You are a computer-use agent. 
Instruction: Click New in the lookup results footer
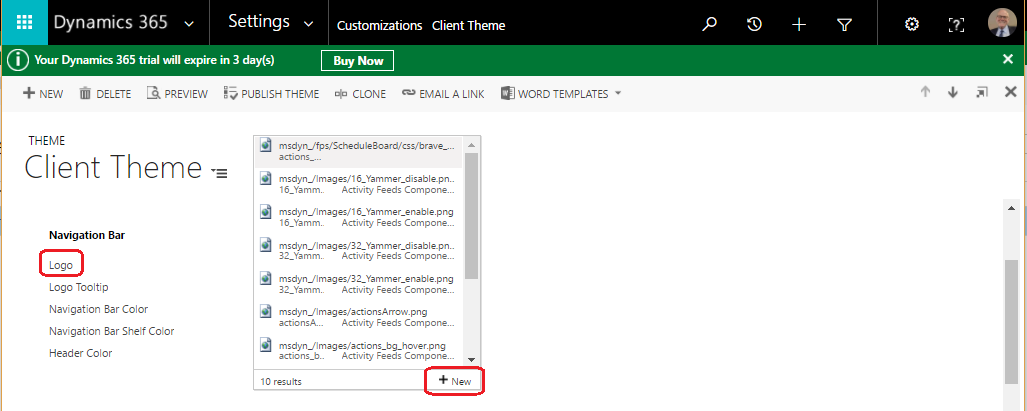(x=455, y=381)
